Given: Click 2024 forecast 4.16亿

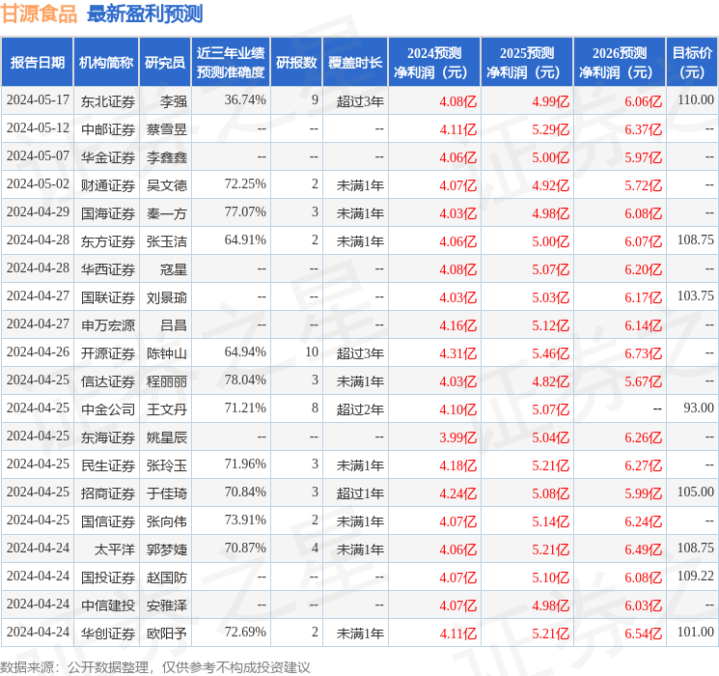Looking at the screenshot, I should (x=458, y=326).
